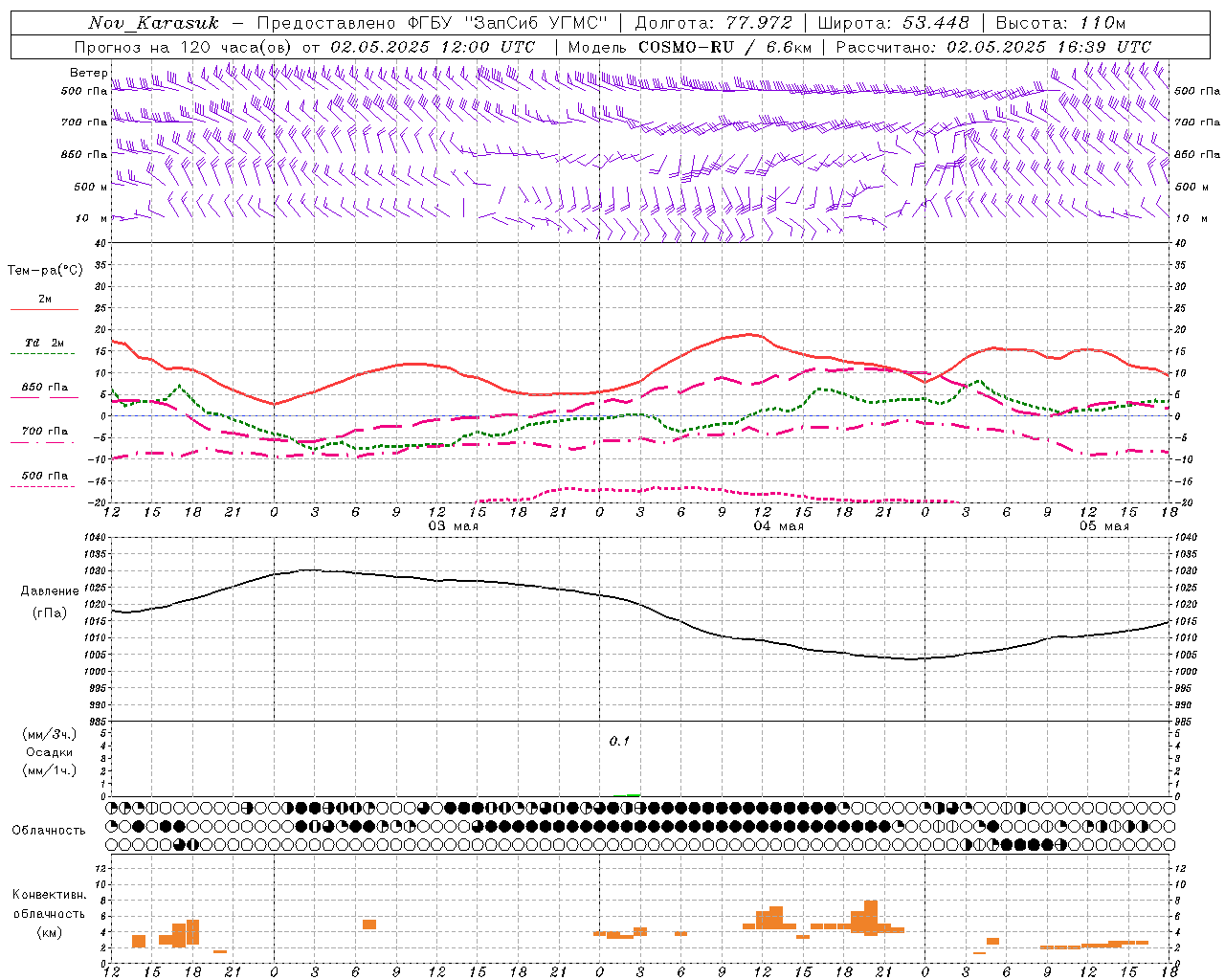Click the '(мм/1ч.)' precipitation unit label
The image size is (1225, 980).
coord(50,770)
